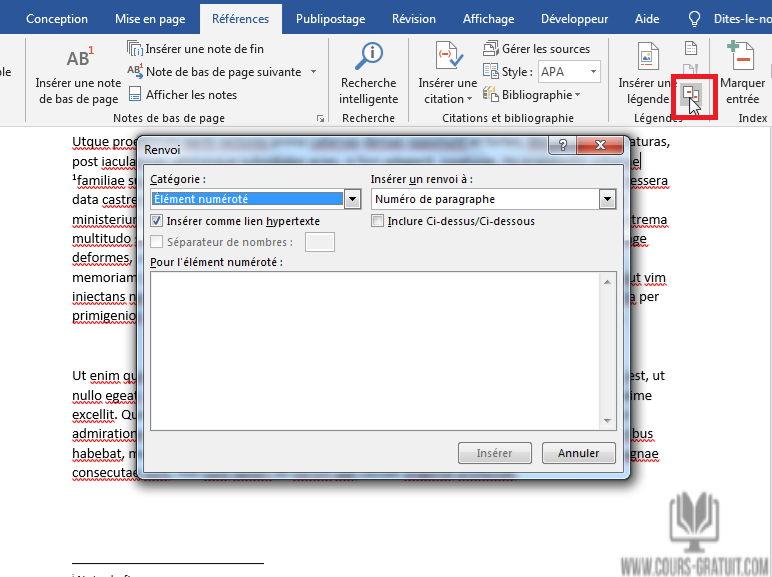
Task: Open the Révision ribbon tab
Action: point(413,19)
